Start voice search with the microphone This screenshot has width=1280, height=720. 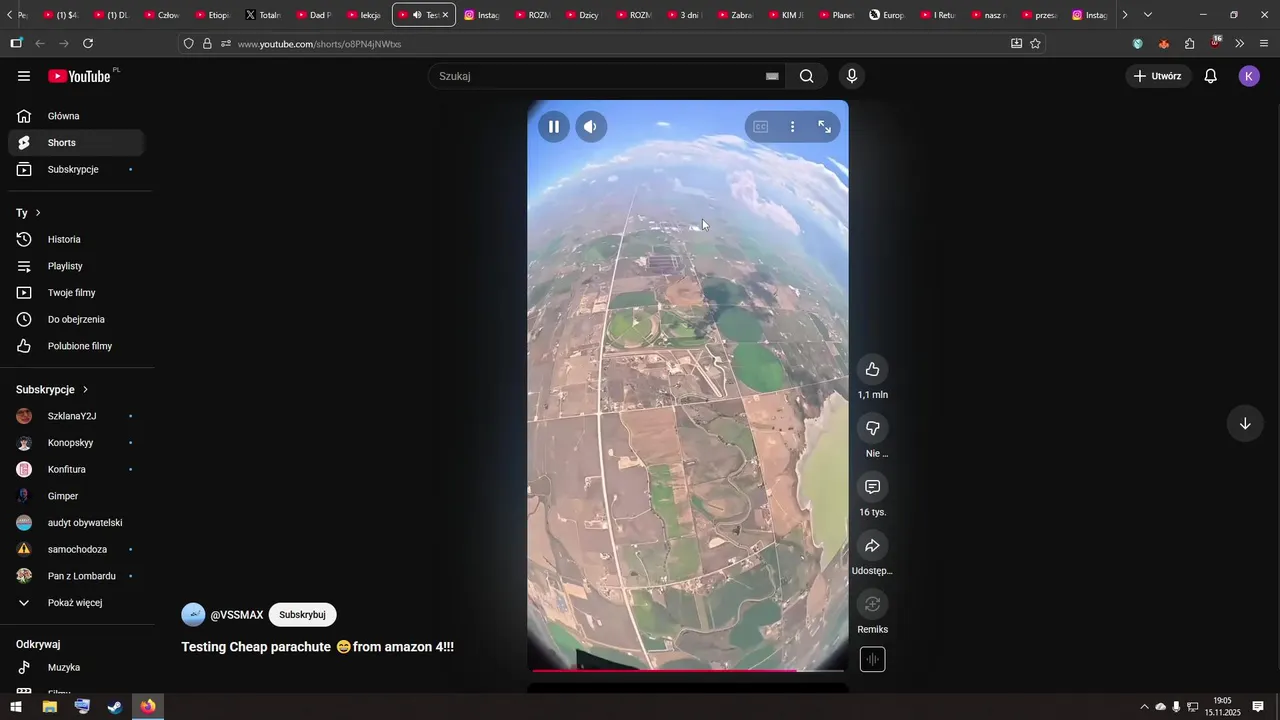pos(852,76)
